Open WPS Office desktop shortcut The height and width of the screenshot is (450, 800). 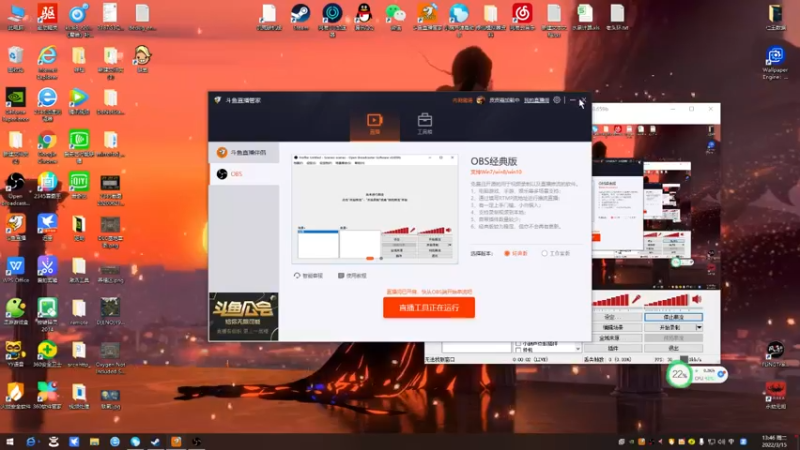pyautogui.click(x=15, y=269)
